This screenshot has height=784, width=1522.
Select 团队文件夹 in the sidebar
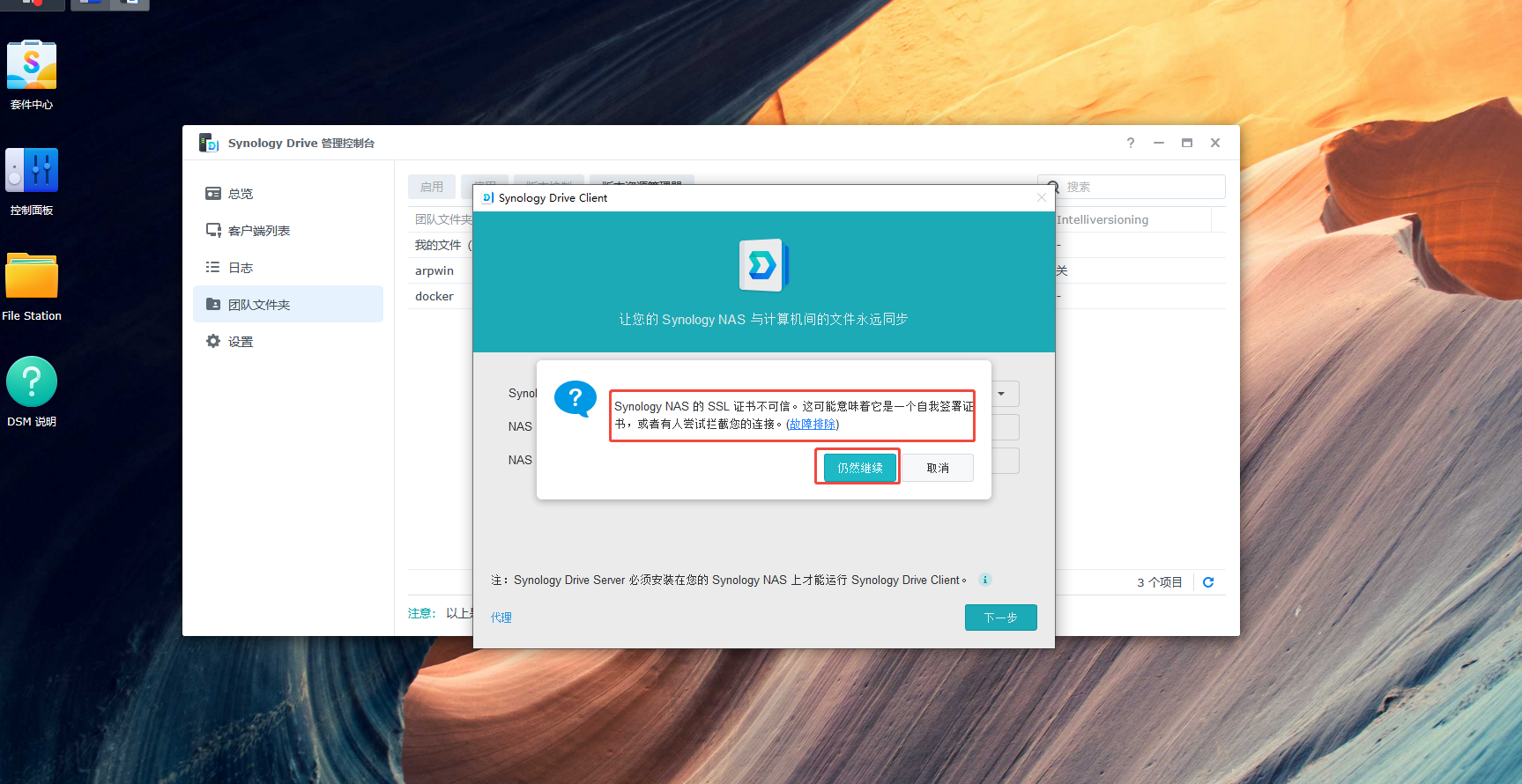(x=258, y=305)
